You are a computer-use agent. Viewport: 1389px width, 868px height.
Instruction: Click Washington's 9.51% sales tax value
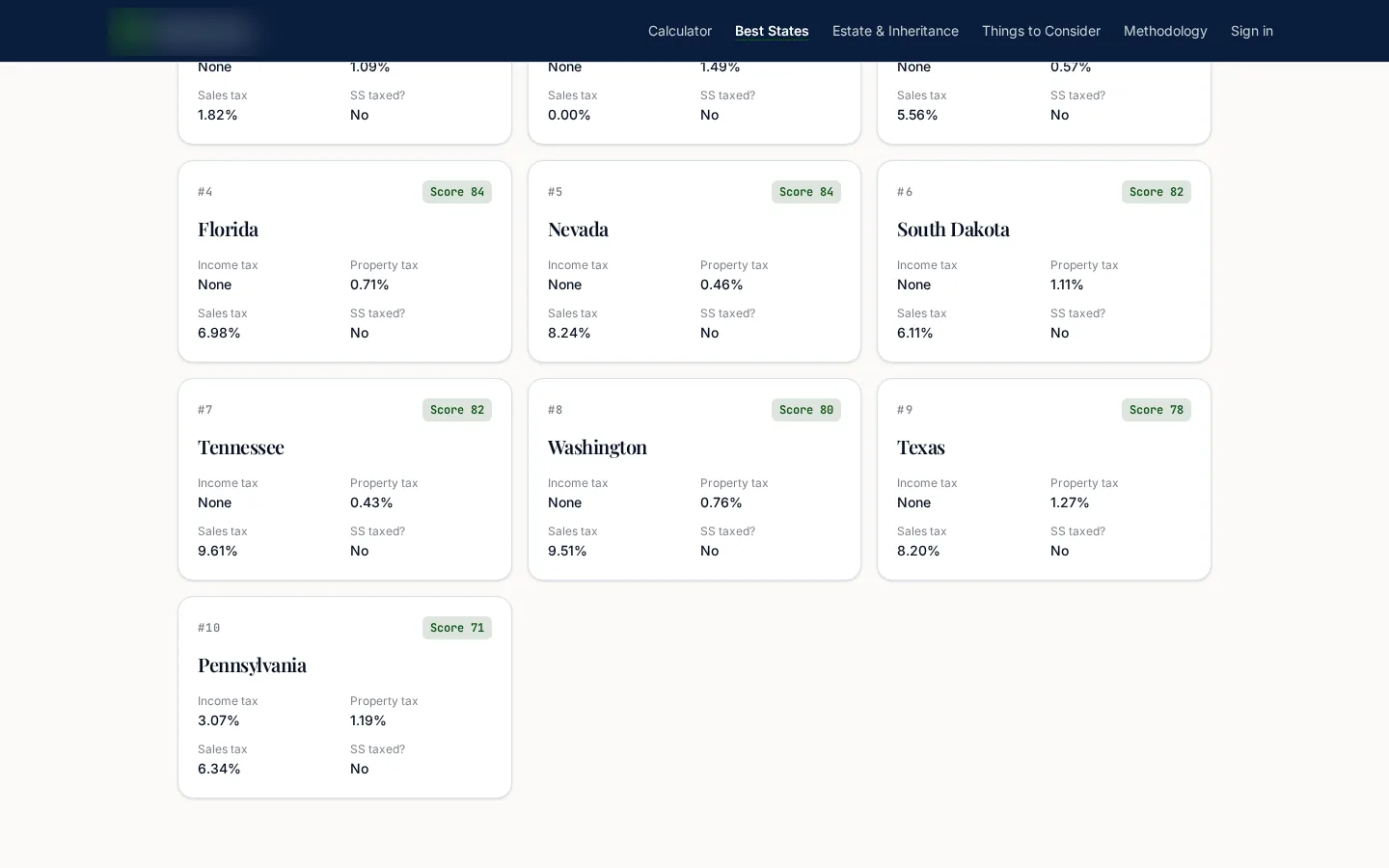tap(567, 551)
